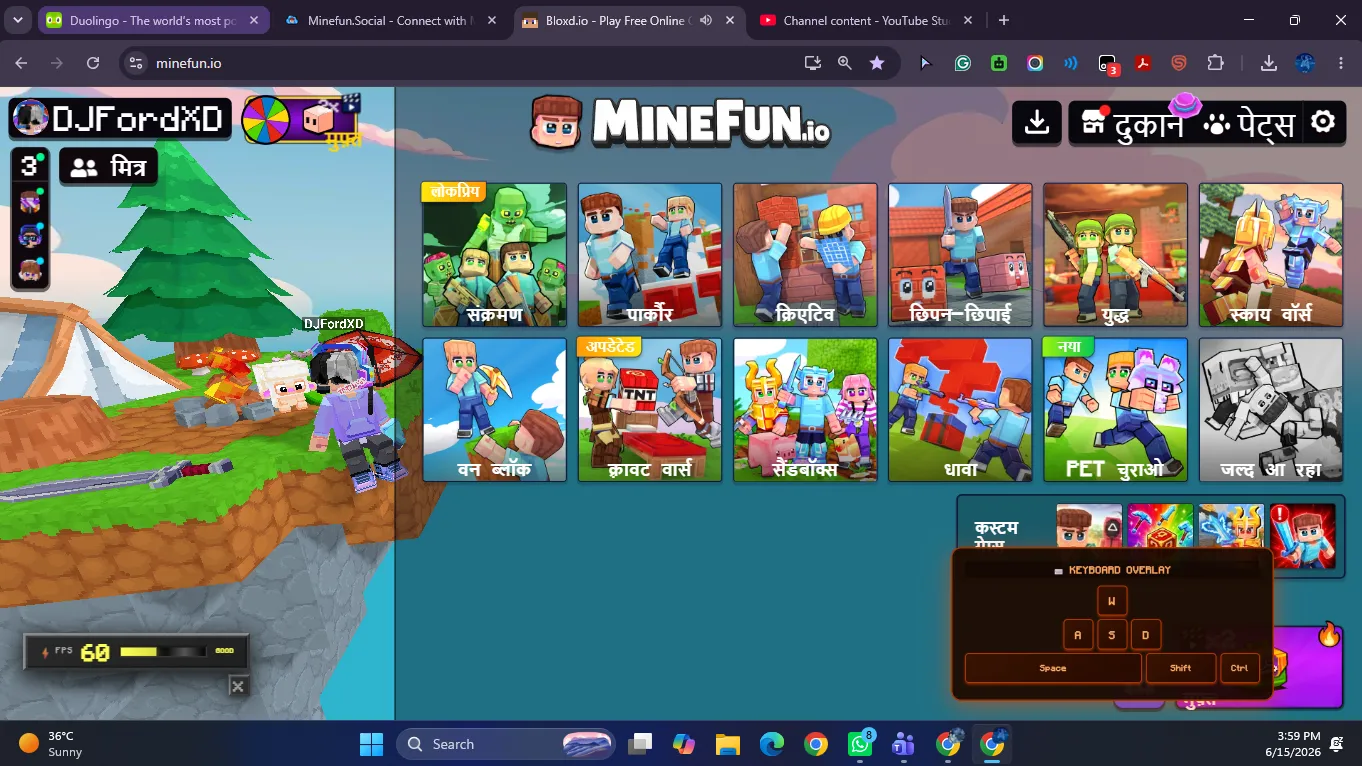Image resolution: width=1362 pixels, height=766 pixels.
Task: Show Chrome downloads
Action: (x=1269, y=63)
